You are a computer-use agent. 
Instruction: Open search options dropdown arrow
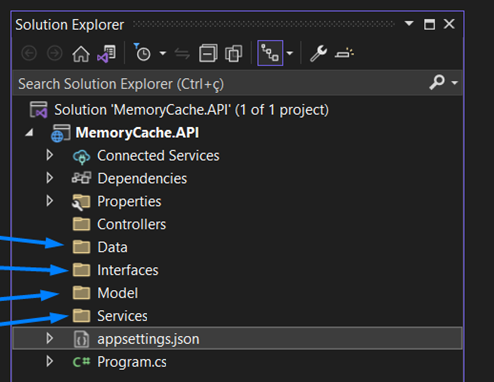[454, 82]
